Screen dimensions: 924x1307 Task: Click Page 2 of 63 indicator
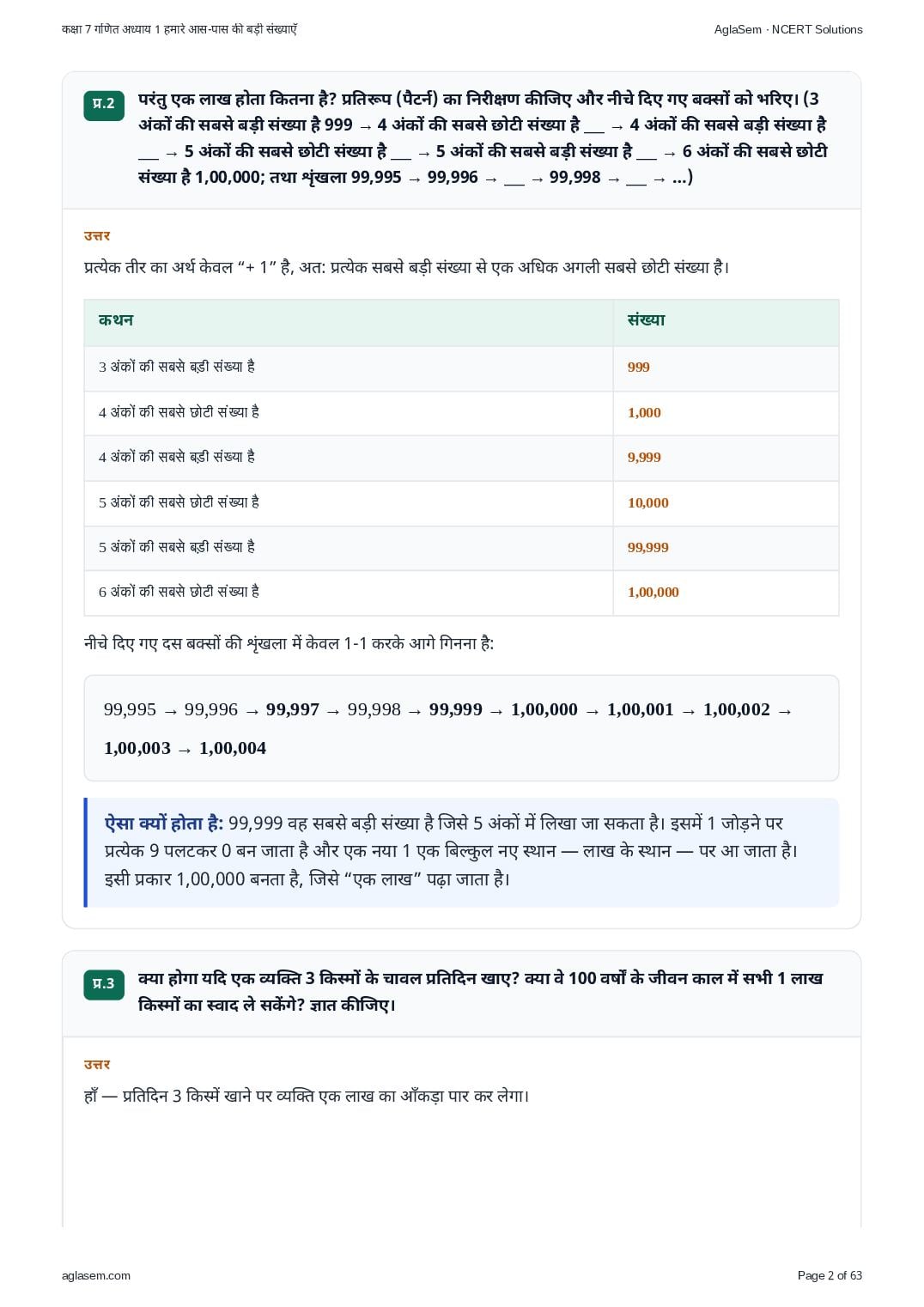pos(830,1275)
